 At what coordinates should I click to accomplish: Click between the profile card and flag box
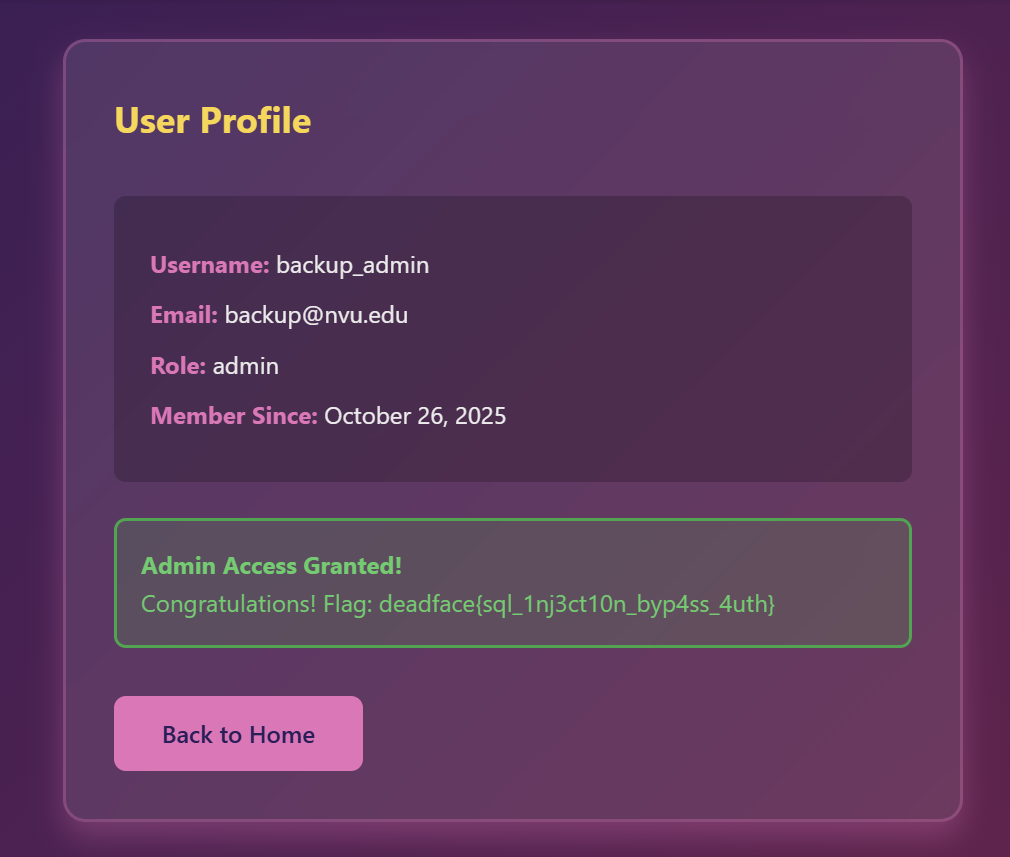tap(513, 499)
